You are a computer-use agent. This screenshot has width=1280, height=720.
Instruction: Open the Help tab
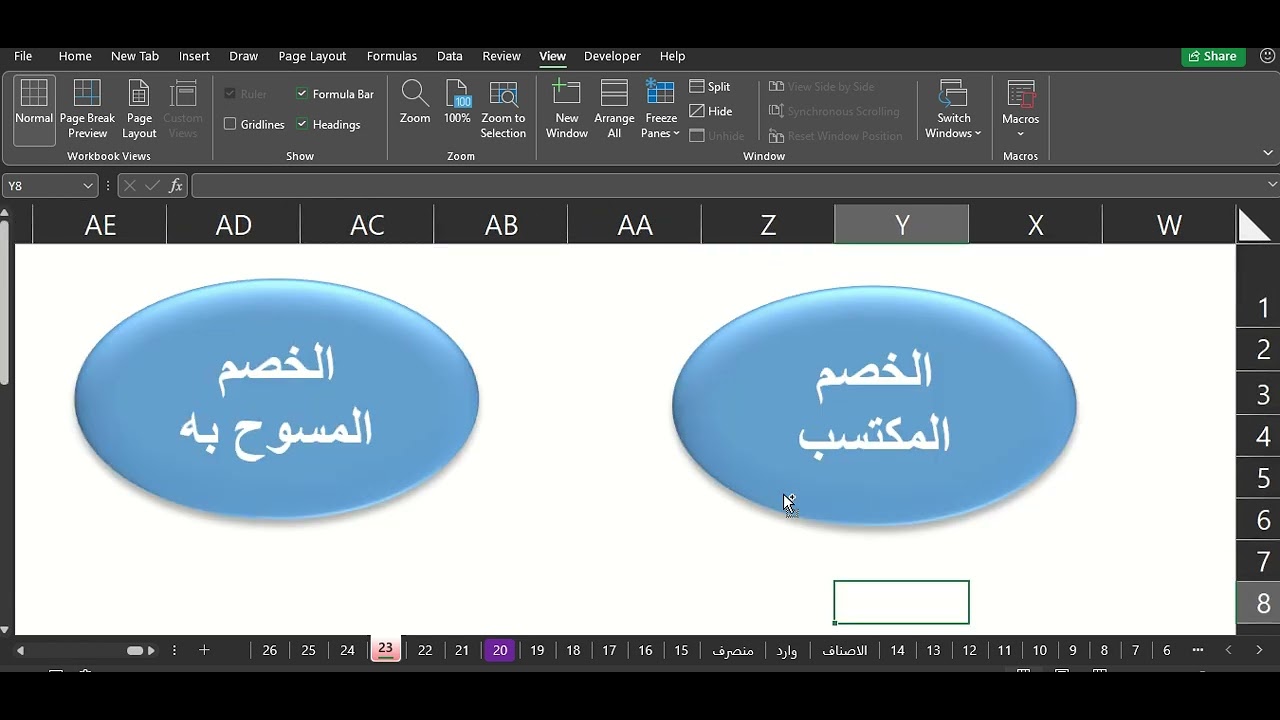click(672, 56)
